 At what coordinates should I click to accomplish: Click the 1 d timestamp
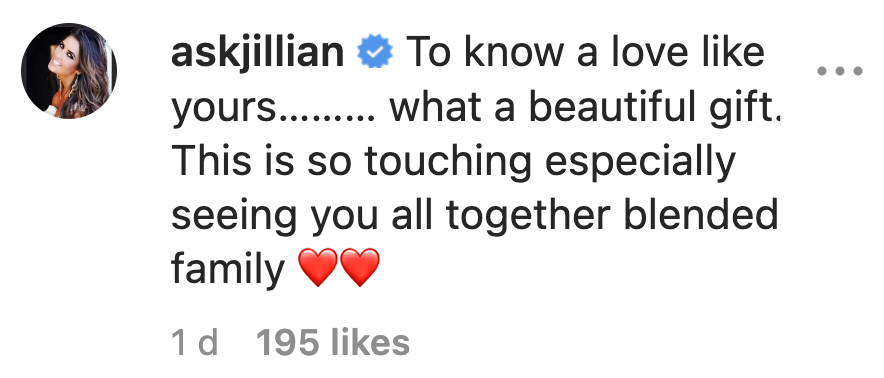pyautogui.click(x=194, y=342)
